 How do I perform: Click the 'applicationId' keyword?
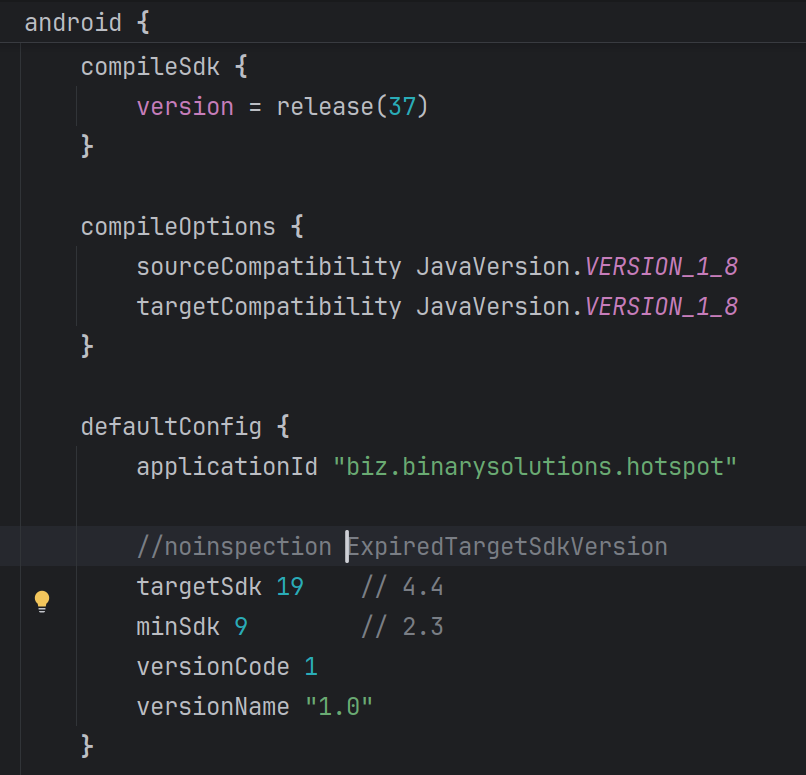pos(227,467)
